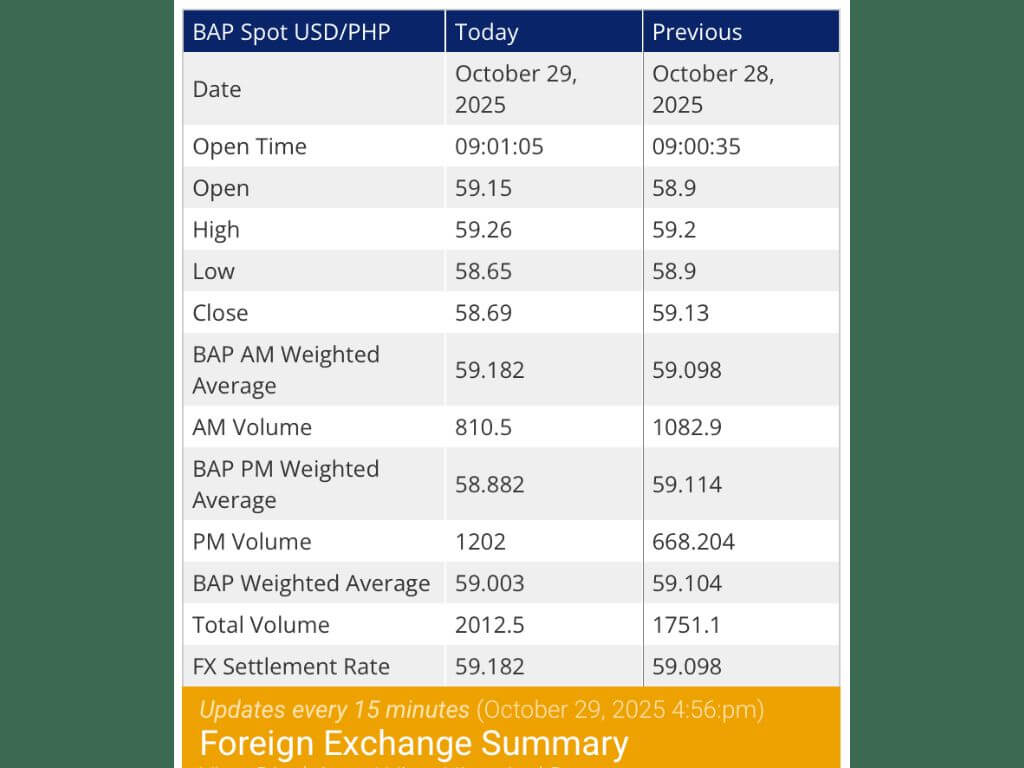Select the "AM Volume" row label
Screen dimensions: 1024x768
point(252,427)
